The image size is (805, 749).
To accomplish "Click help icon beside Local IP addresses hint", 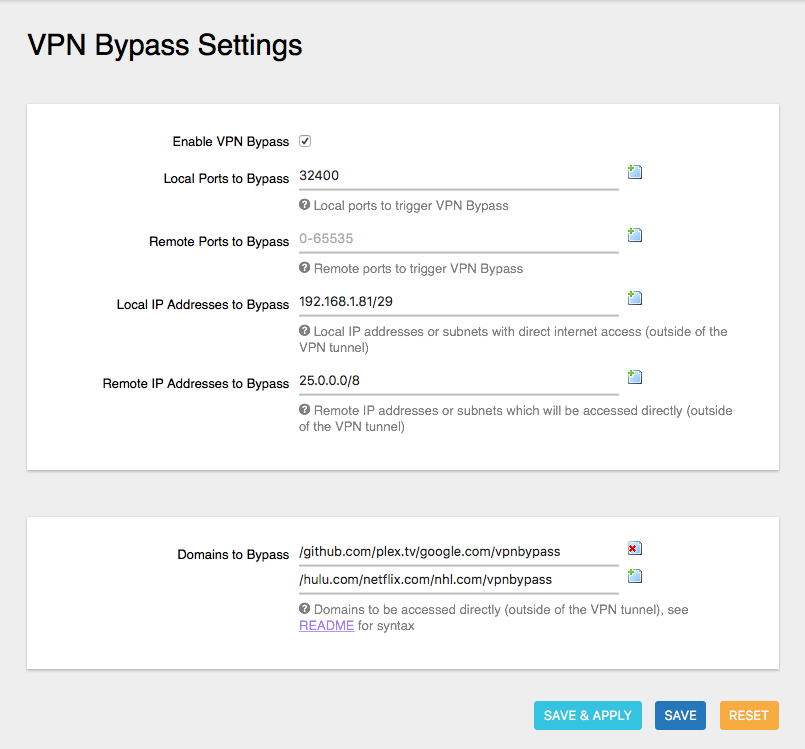I will point(305,331).
